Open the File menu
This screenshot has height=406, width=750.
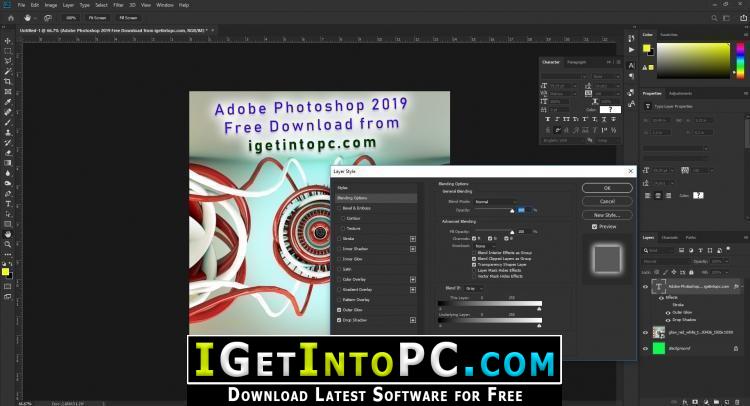21,5
